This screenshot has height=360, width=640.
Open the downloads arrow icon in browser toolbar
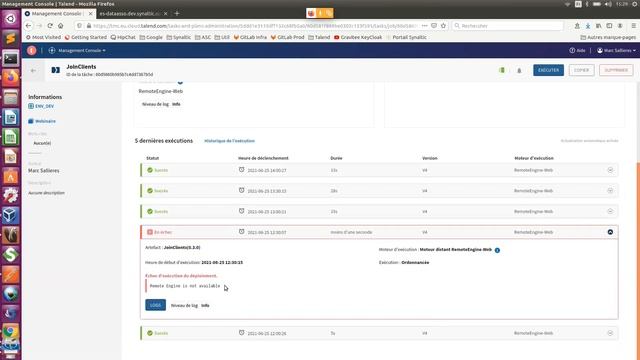click(x=588, y=26)
